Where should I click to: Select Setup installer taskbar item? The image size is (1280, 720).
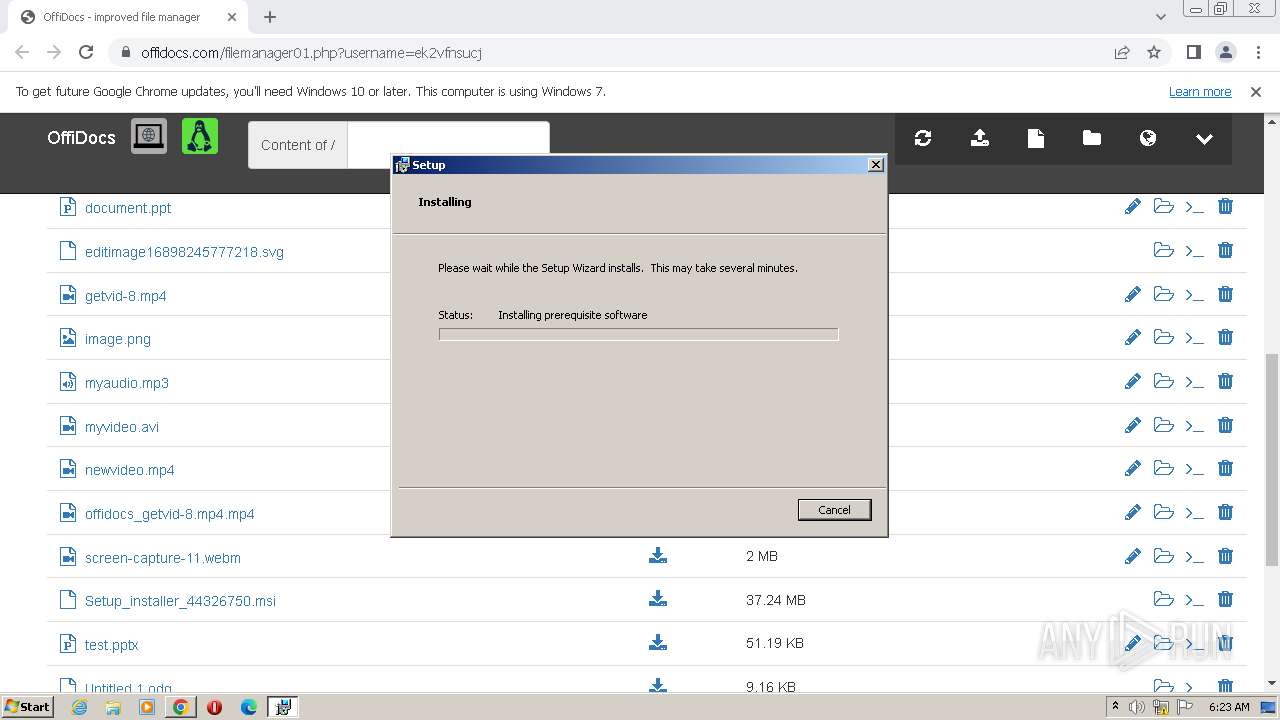click(283, 707)
